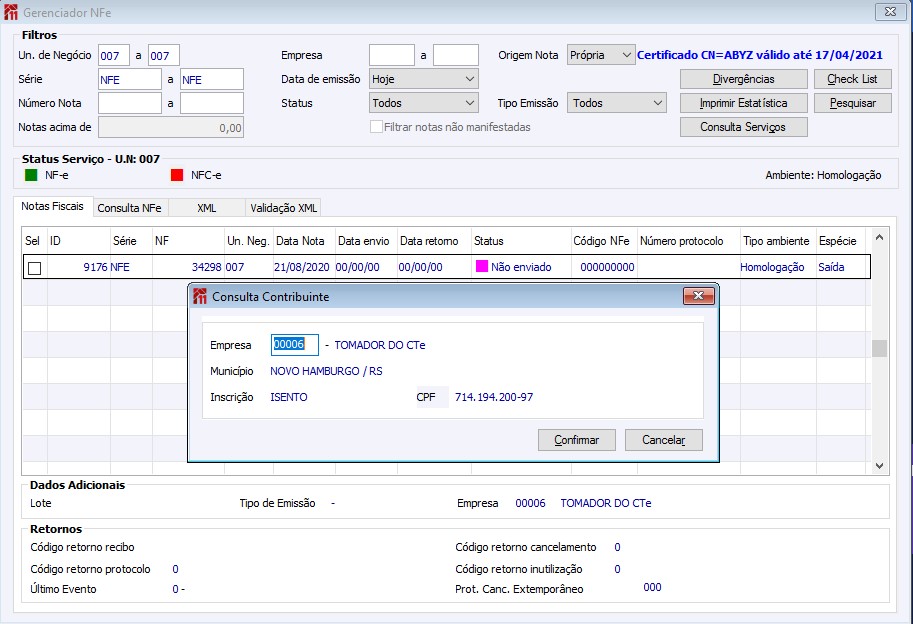Viewport: 913px width, 624px height.
Task: Click the Empresa code field in dialog
Action: [295, 345]
